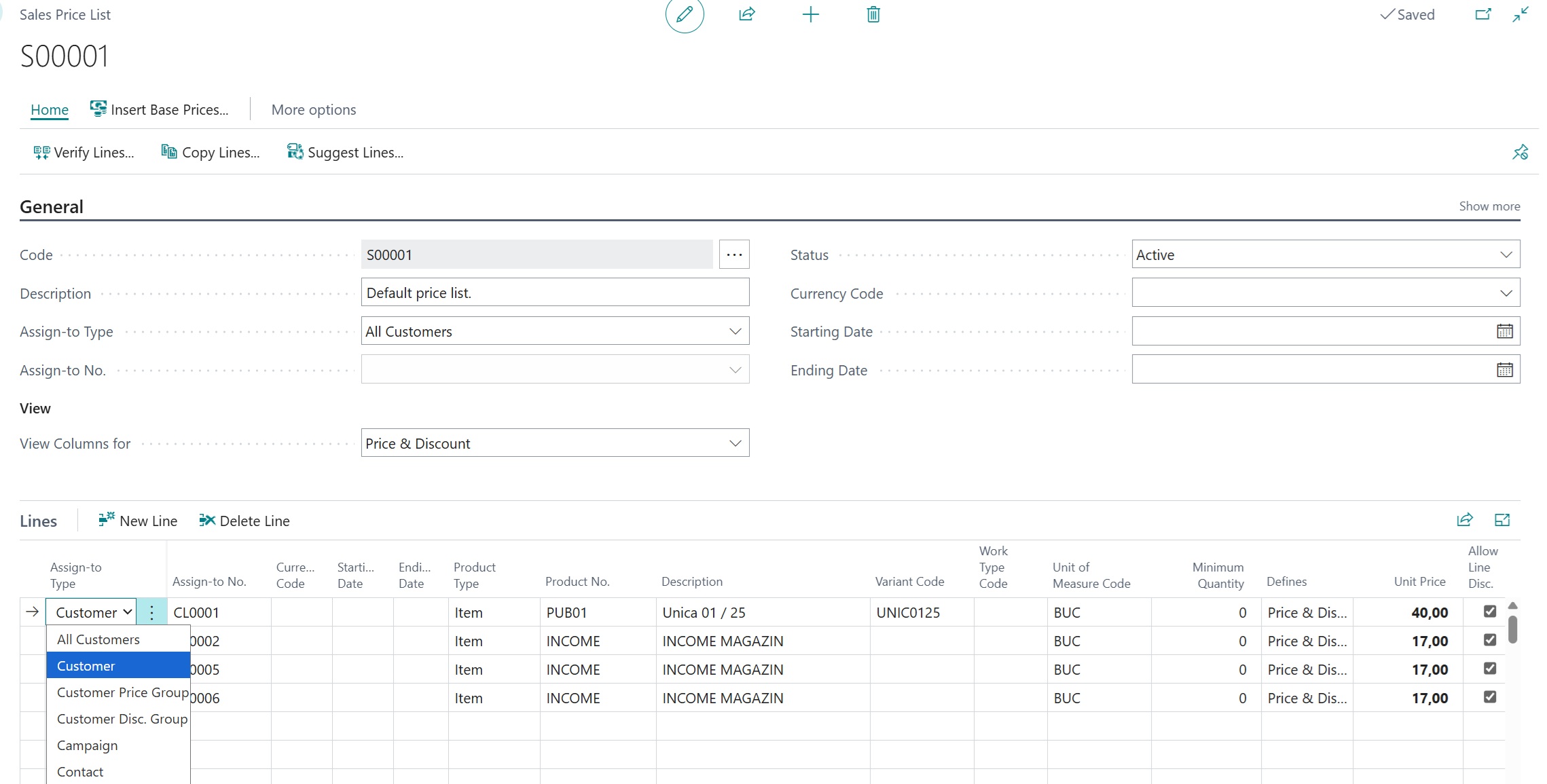Click Description field Default price list
This screenshot has height=784, width=1547.
tap(555, 293)
